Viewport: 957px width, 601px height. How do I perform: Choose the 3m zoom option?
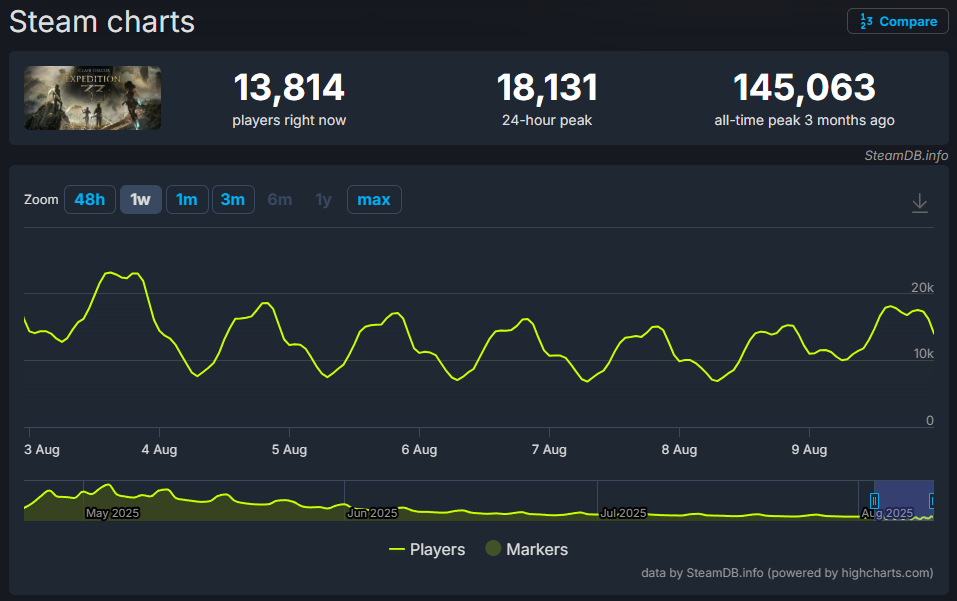233,200
